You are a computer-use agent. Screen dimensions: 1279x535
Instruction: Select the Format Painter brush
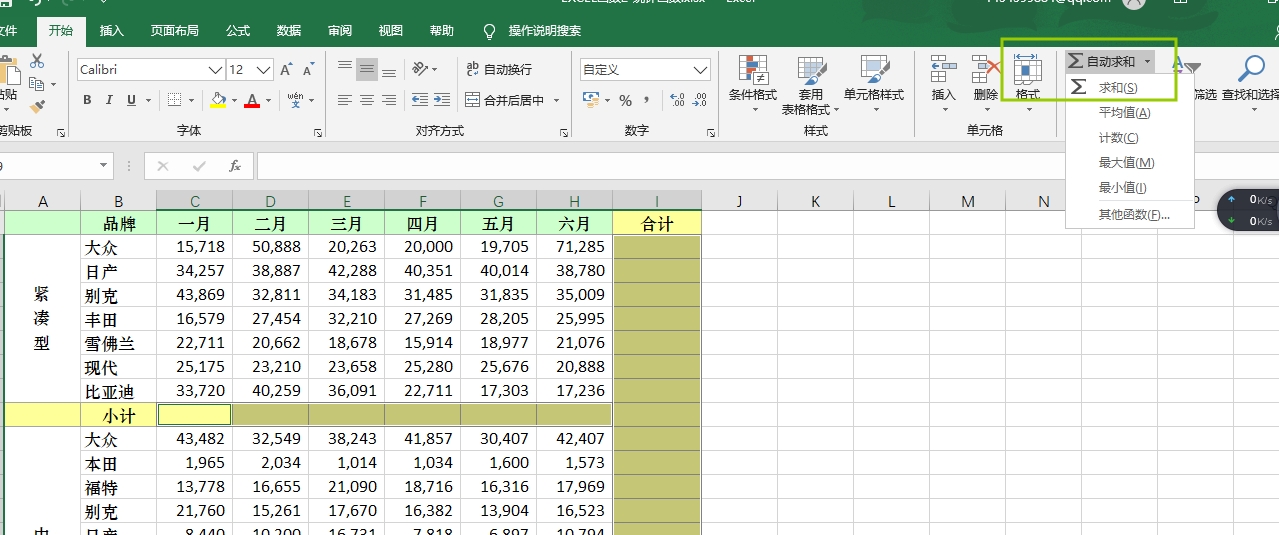pyautogui.click(x=37, y=106)
